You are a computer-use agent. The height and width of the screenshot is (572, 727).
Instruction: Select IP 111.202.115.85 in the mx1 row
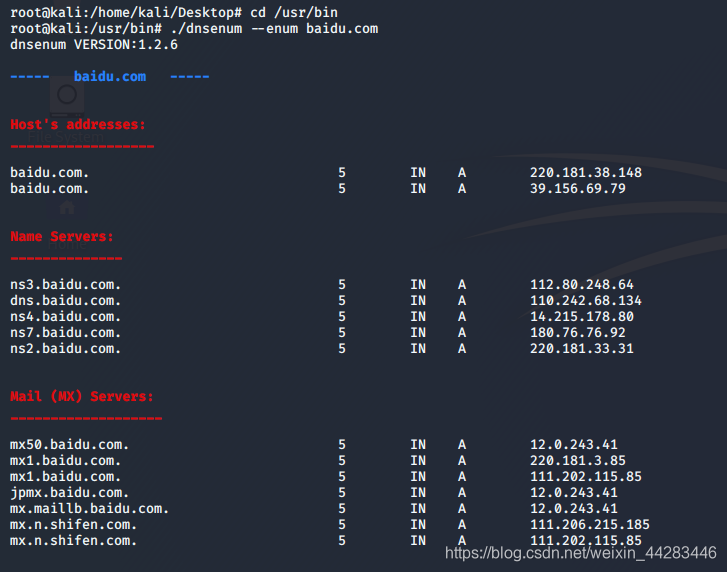586,477
